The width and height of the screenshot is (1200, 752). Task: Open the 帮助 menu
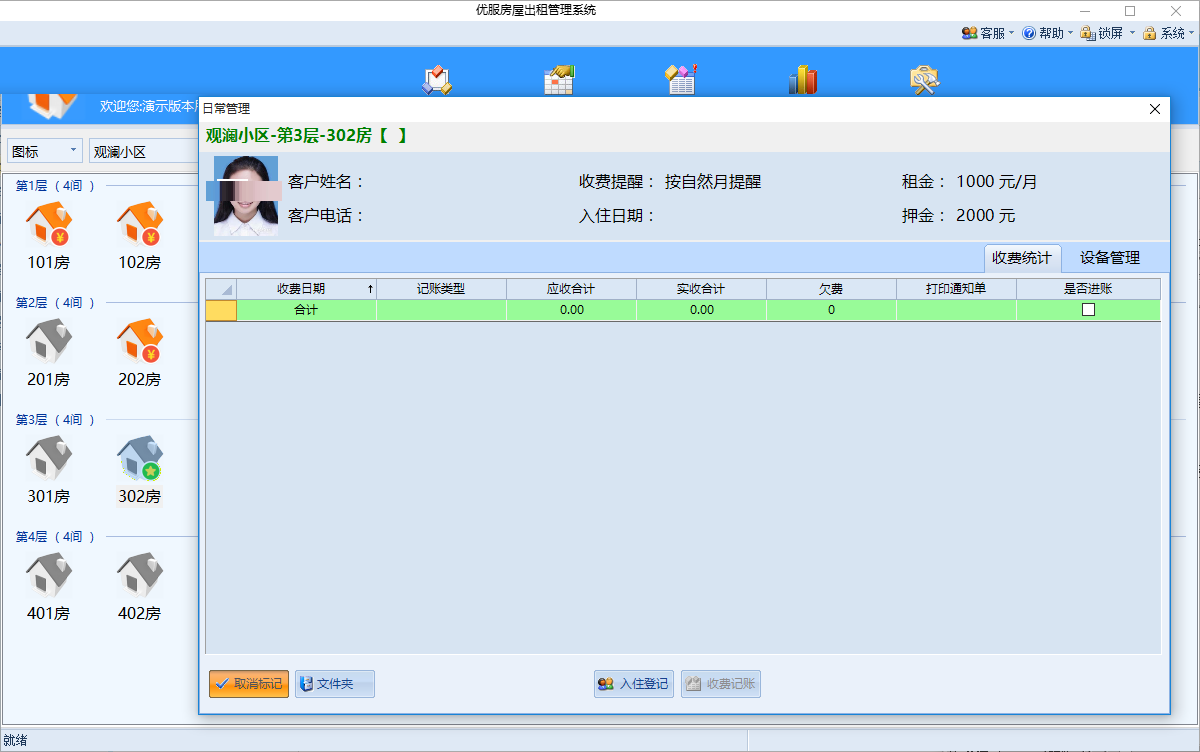(1047, 33)
